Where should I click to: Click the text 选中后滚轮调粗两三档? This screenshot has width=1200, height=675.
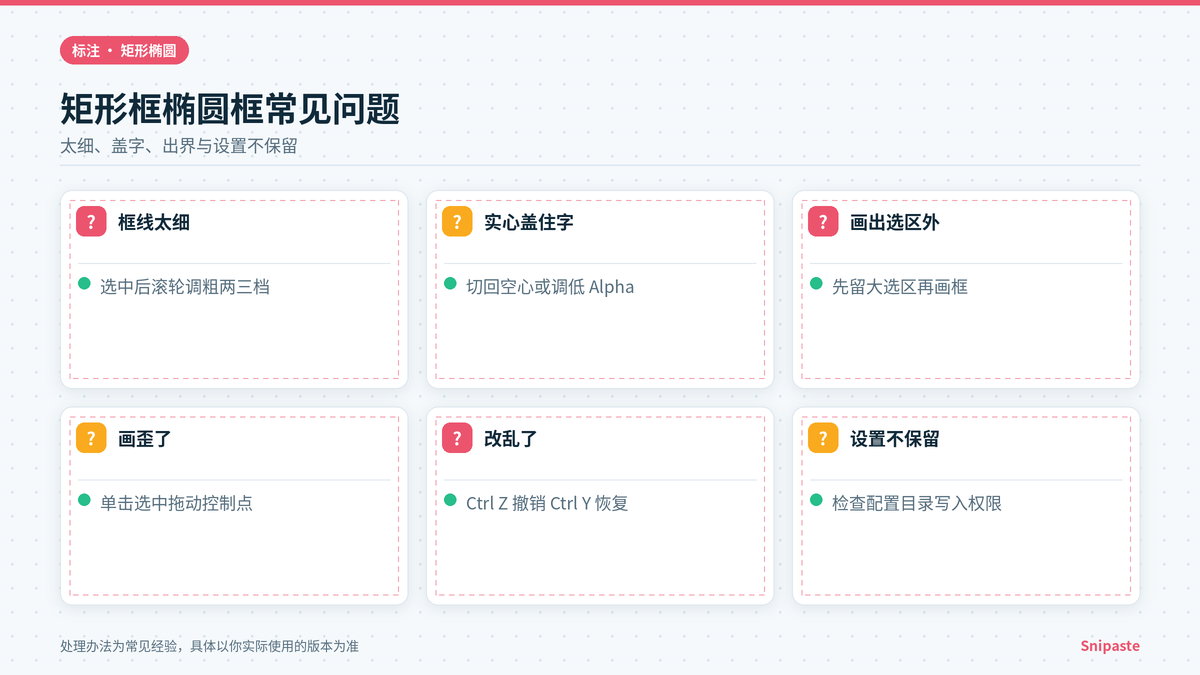click(x=185, y=287)
